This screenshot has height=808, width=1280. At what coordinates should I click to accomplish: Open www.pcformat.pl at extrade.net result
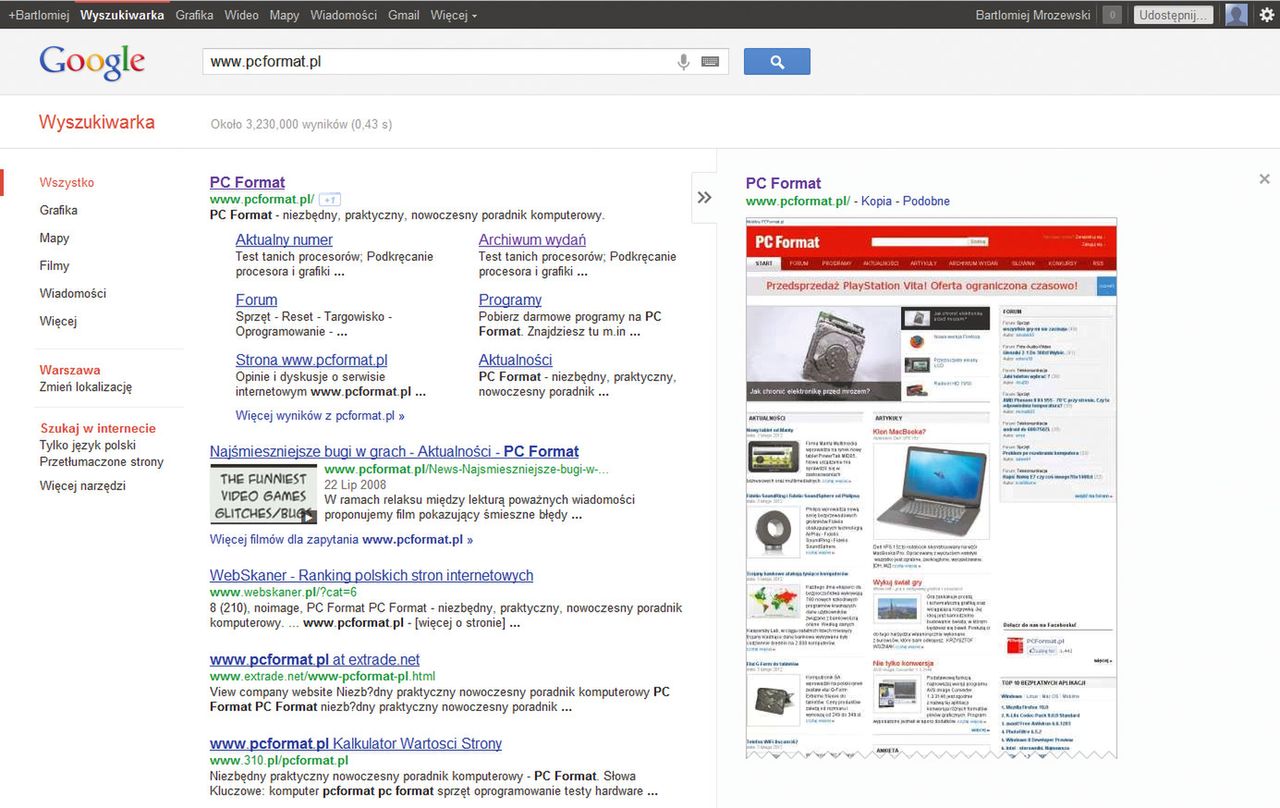click(314, 660)
